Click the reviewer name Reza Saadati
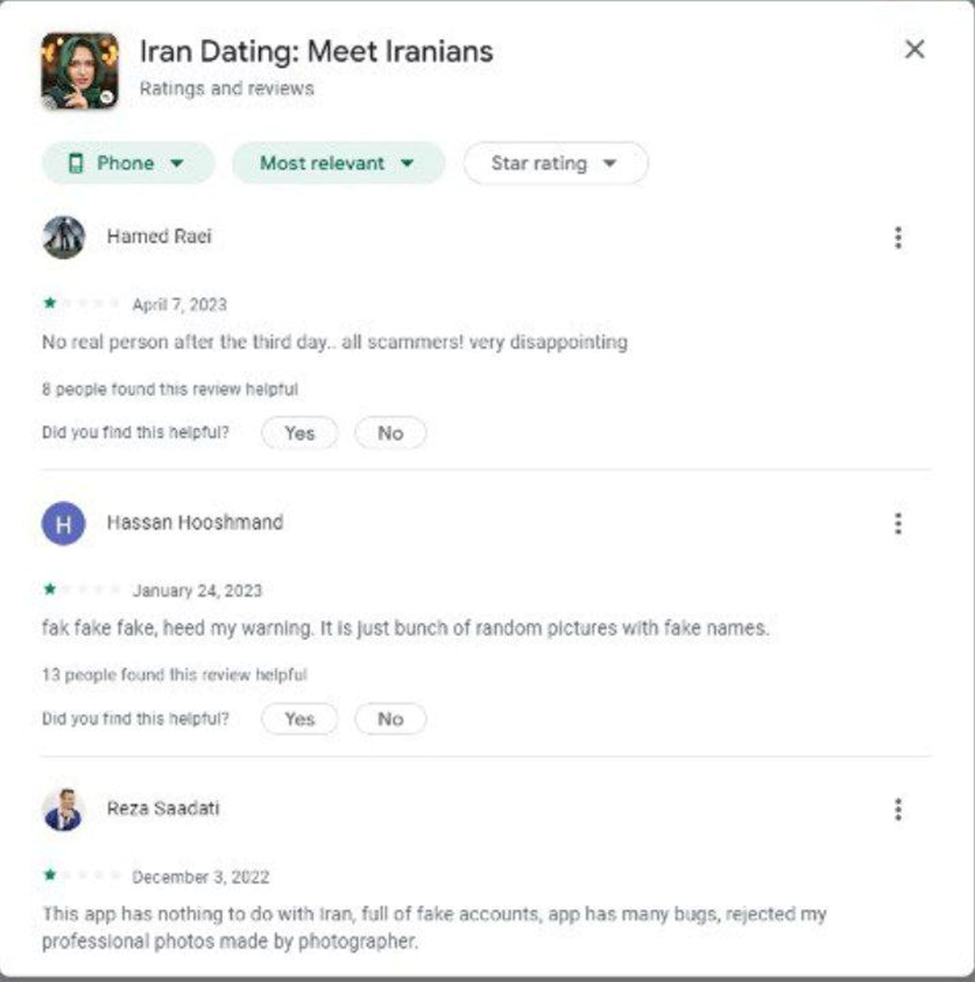The height and width of the screenshot is (982, 975). pyautogui.click(x=163, y=808)
